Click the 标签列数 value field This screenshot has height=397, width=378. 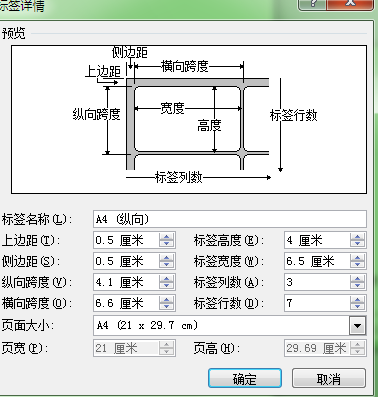pyautogui.click(x=317, y=282)
